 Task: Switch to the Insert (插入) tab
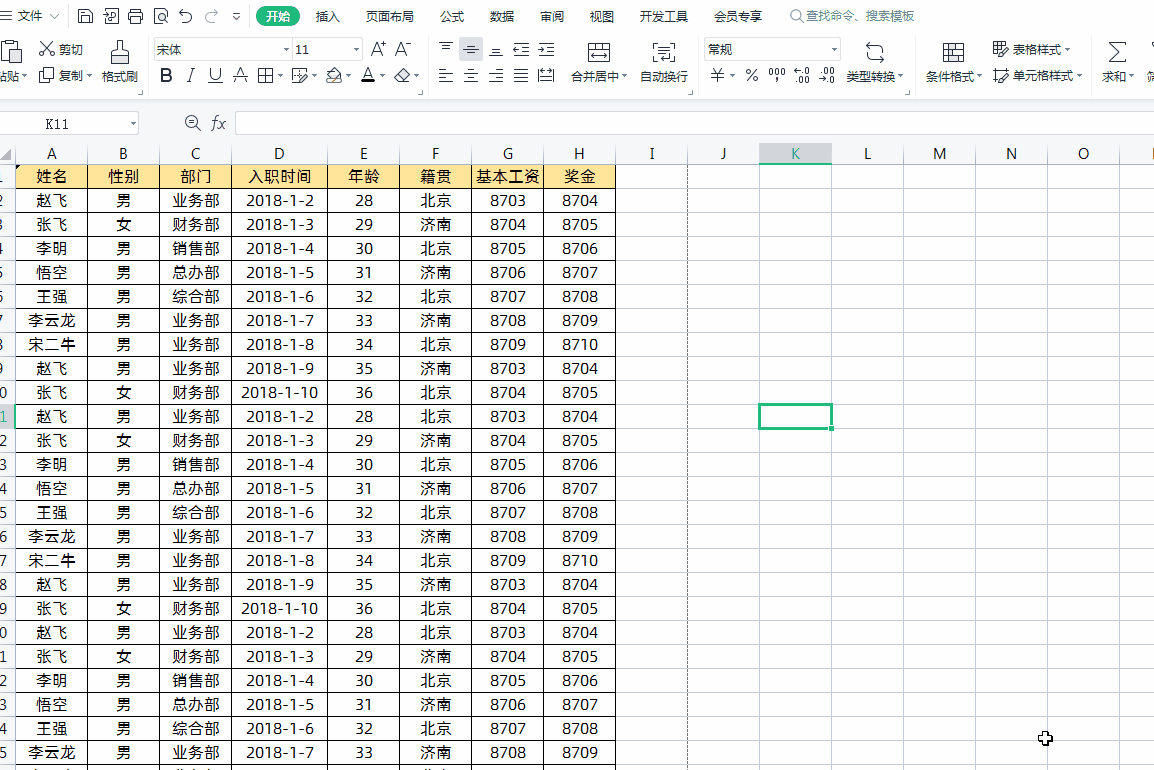coord(327,16)
